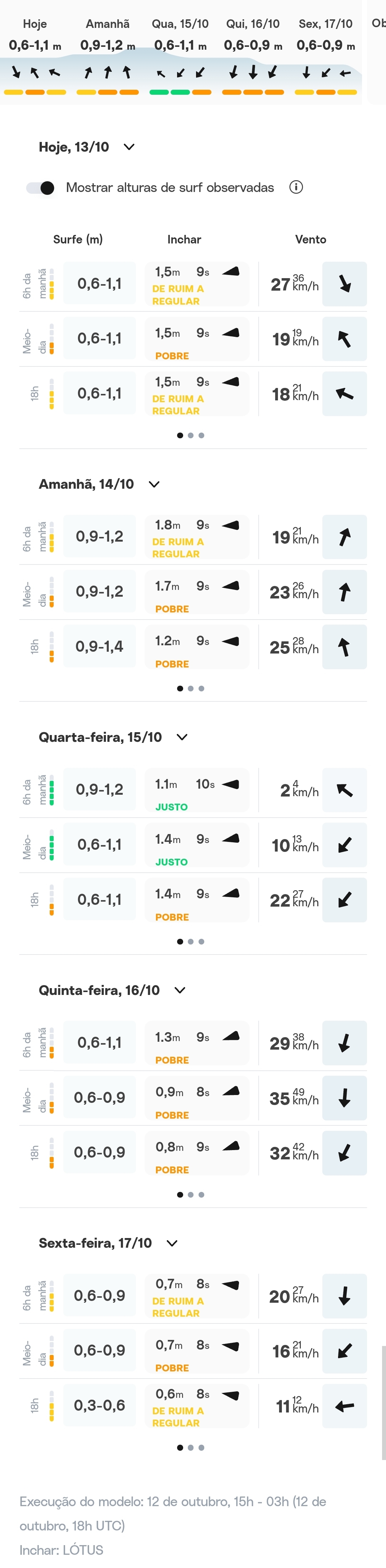Collapse the Amanhã, 14/10 section
386x1568 pixels.
tap(154, 484)
